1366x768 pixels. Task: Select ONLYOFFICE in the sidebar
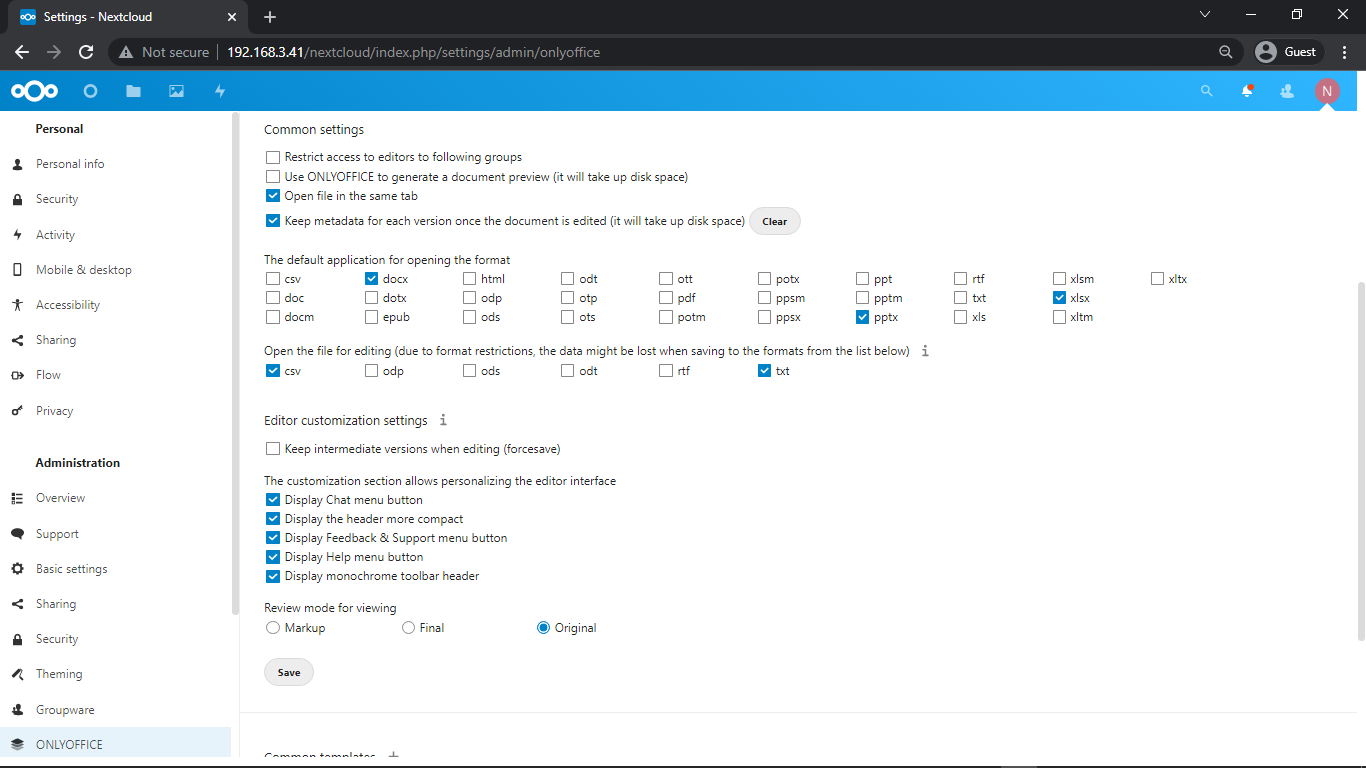tap(115, 745)
